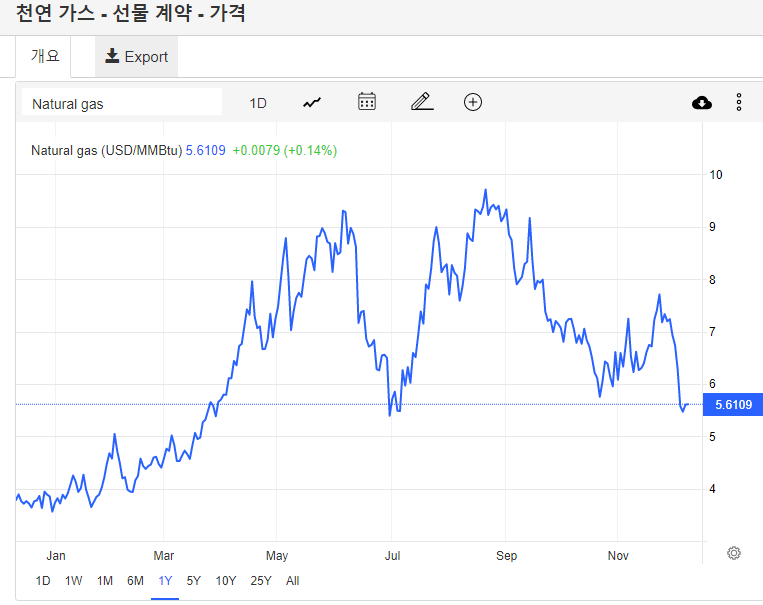Select the 5Y time range
The height and width of the screenshot is (605, 763).
pyautogui.click(x=194, y=581)
